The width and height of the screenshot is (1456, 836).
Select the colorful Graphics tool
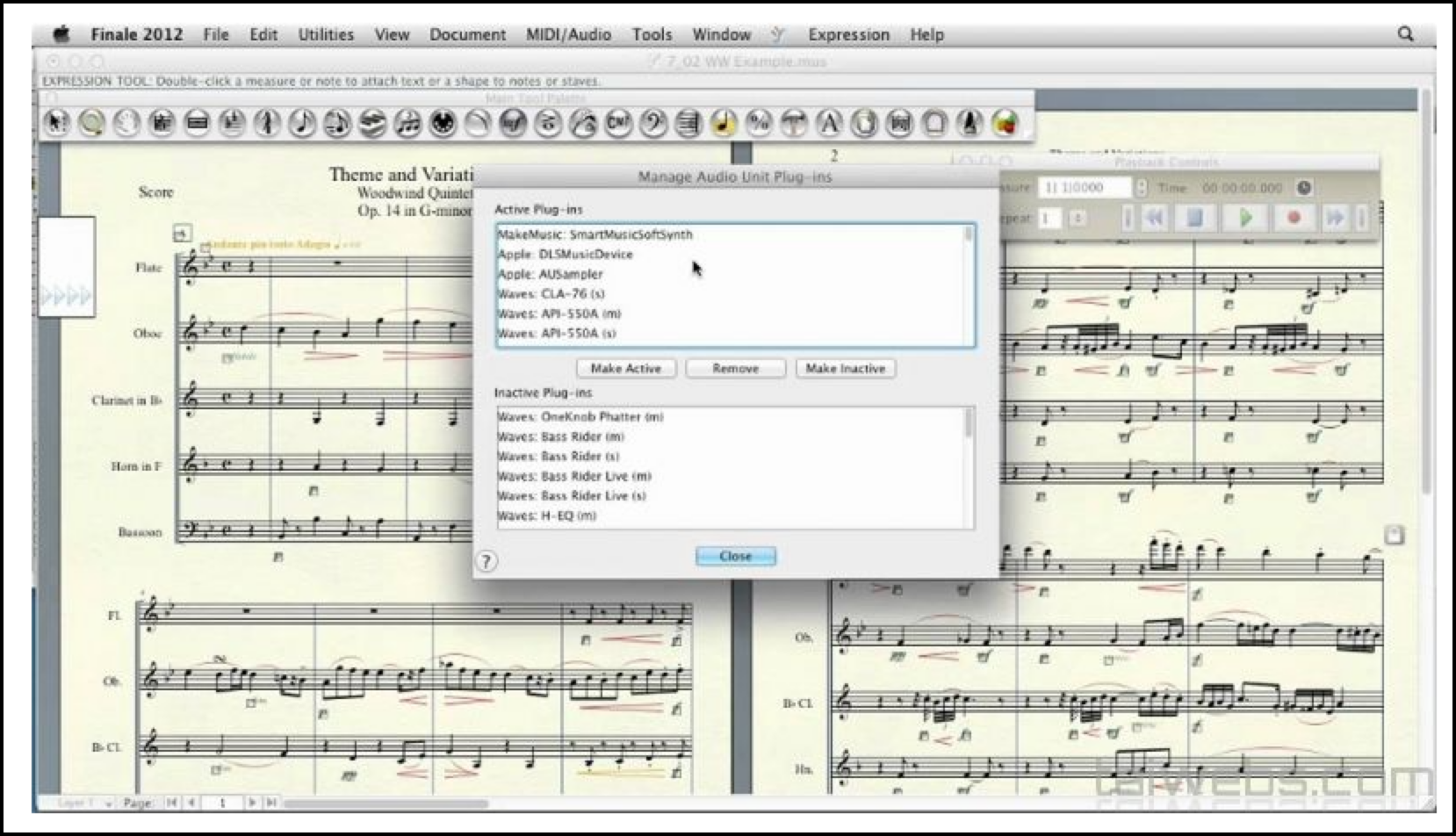1005,123
